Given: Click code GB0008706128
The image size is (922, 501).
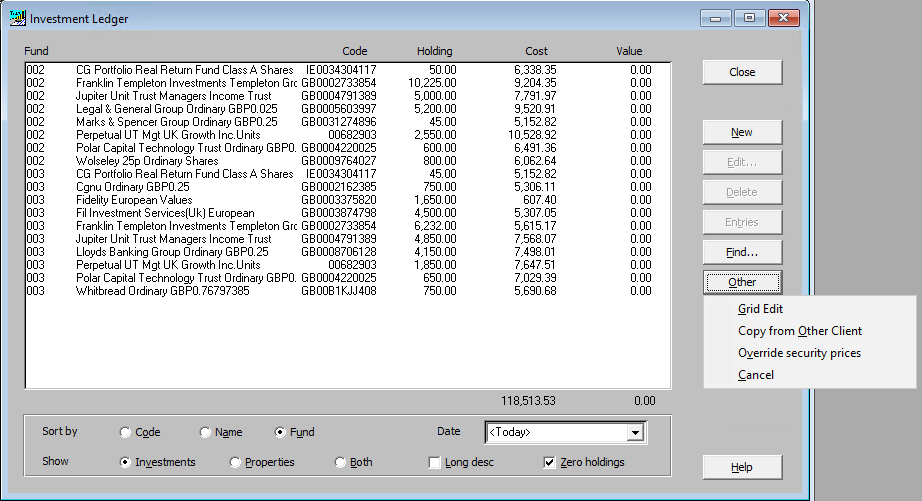Looking at the screenshot, I should click(x=339, y=252).
